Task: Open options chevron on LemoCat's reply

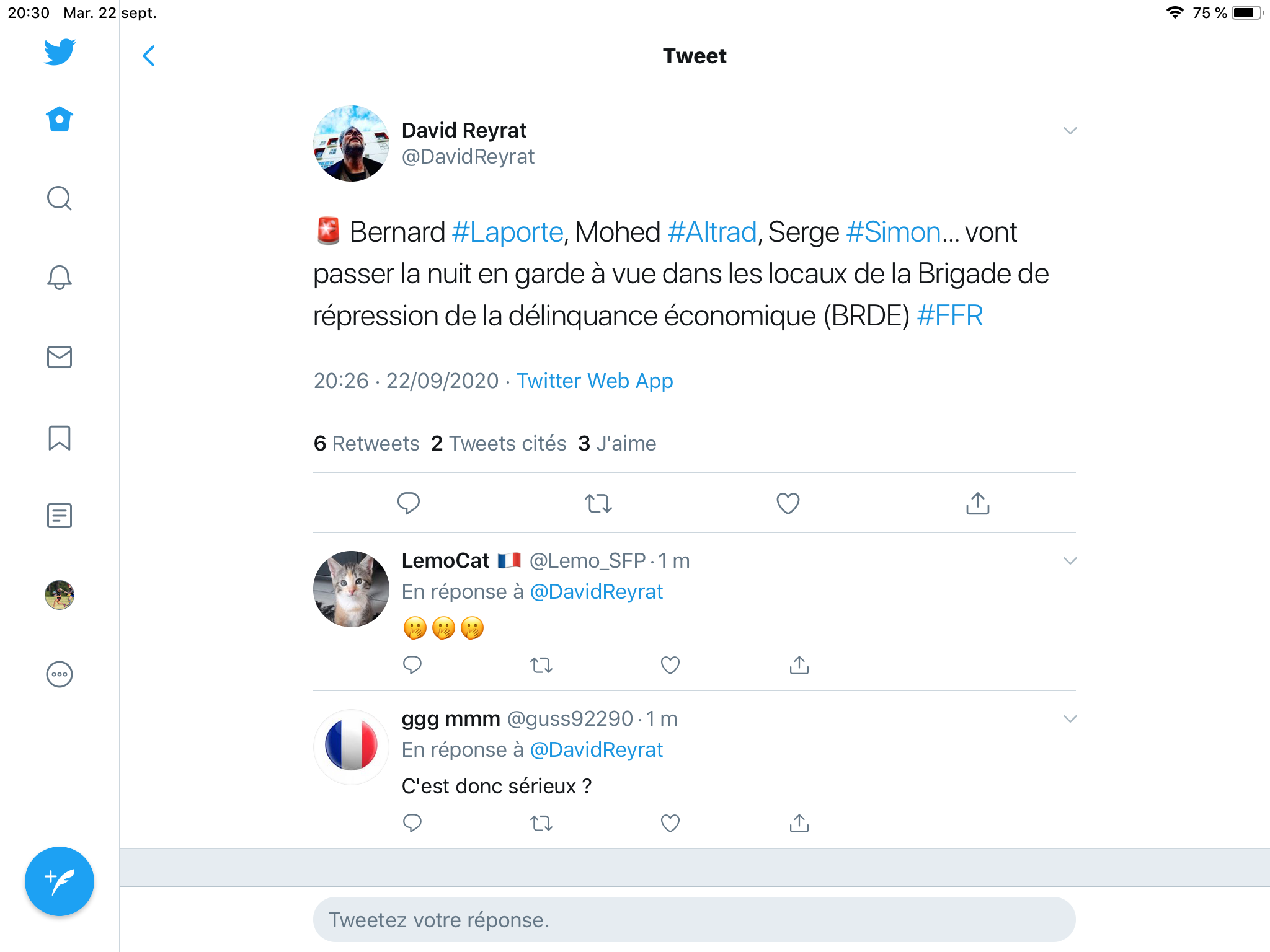Action: click(1070, 561)
